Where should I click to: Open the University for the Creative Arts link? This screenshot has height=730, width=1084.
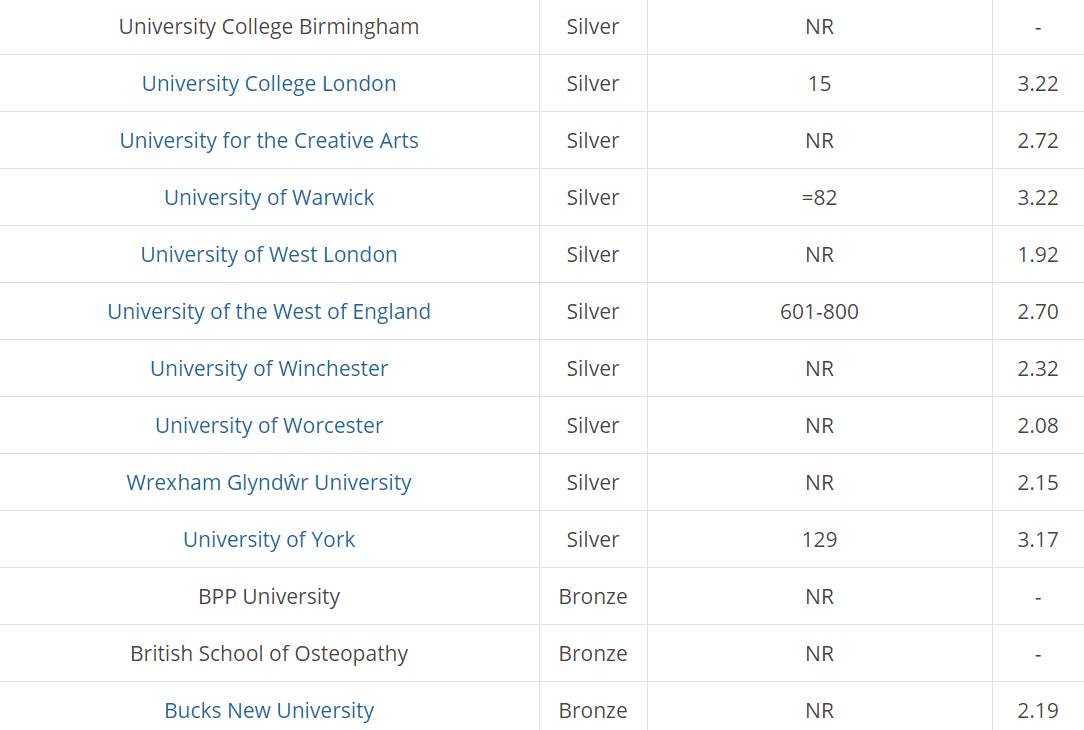pos(269,140)
